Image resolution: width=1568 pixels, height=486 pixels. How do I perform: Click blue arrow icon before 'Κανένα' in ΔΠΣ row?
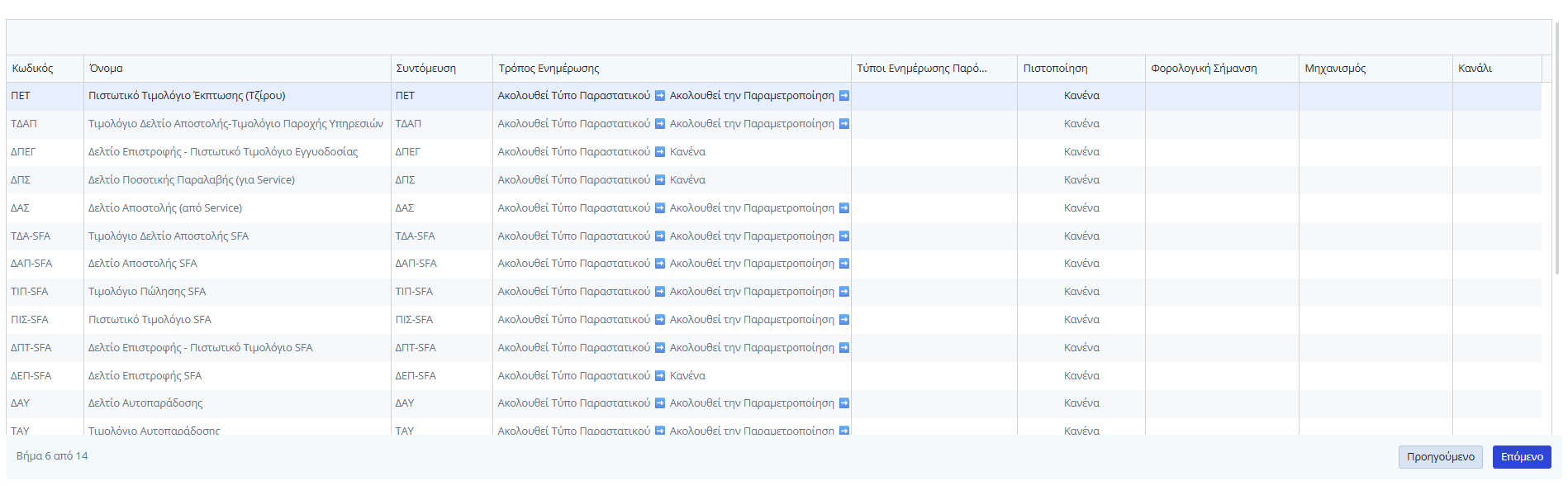660,180
